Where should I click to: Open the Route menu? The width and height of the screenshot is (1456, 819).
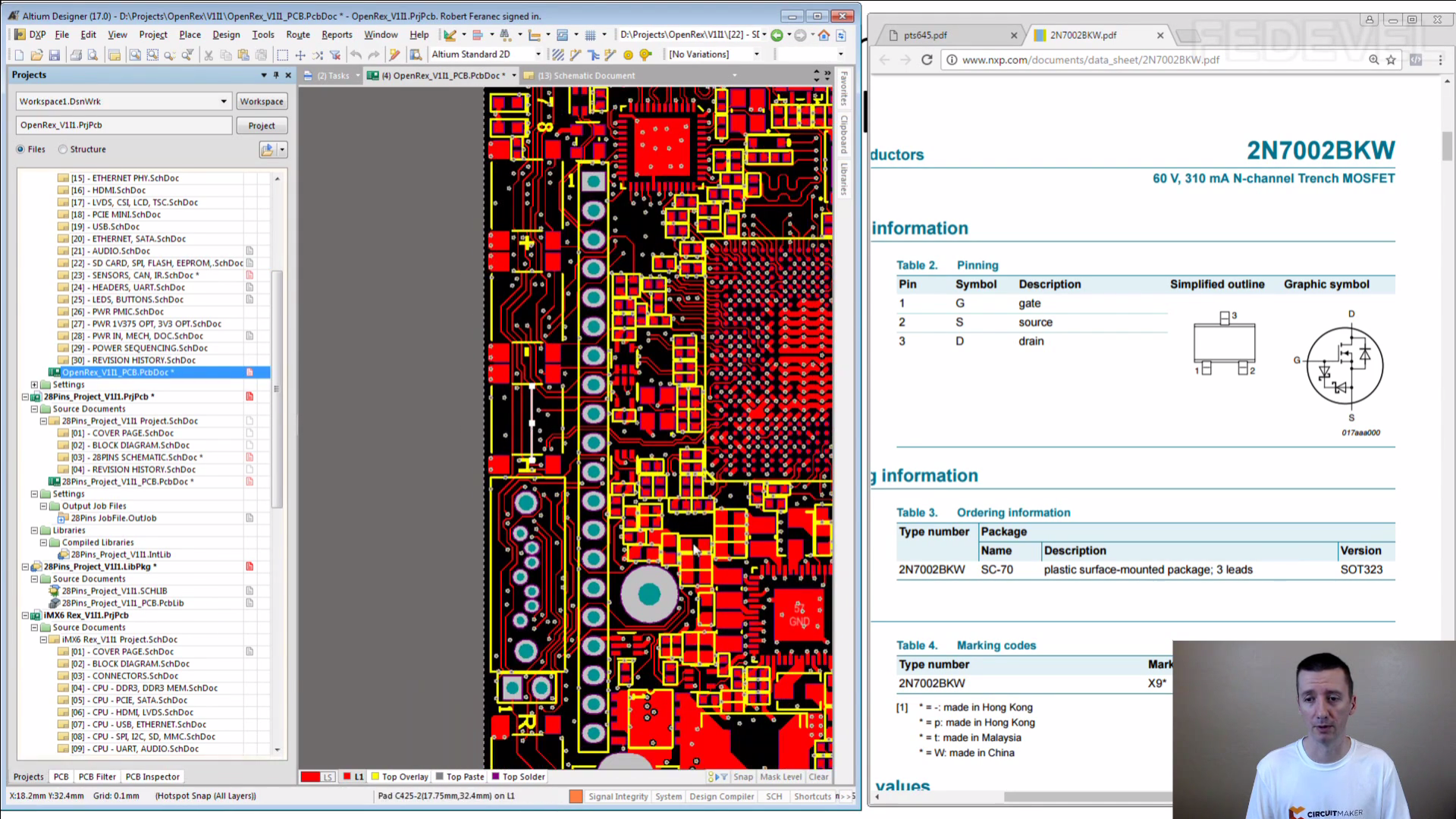pos(297,35)
